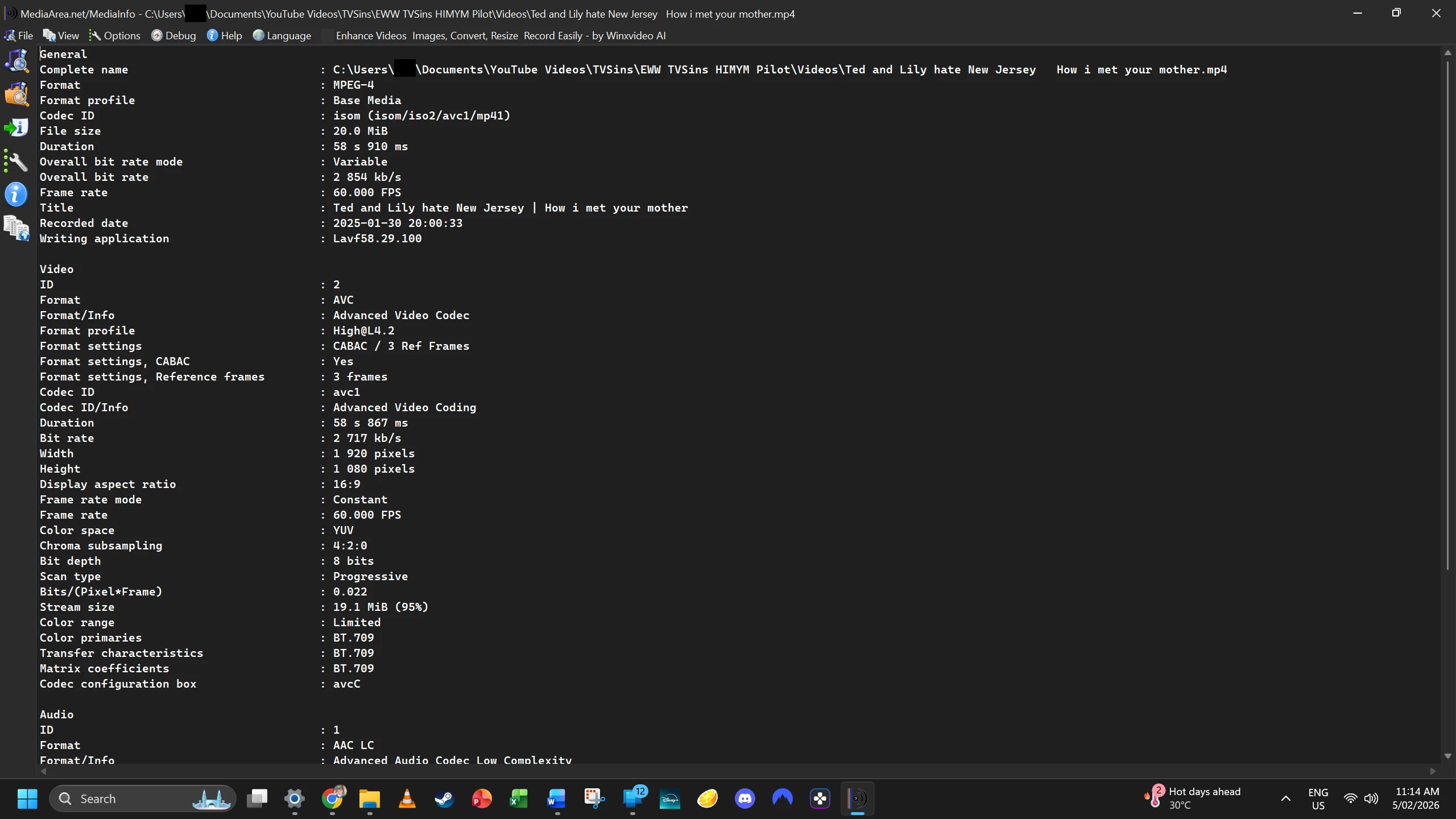
Task: Open the Debug menu
Action: [x=173, y=35]
